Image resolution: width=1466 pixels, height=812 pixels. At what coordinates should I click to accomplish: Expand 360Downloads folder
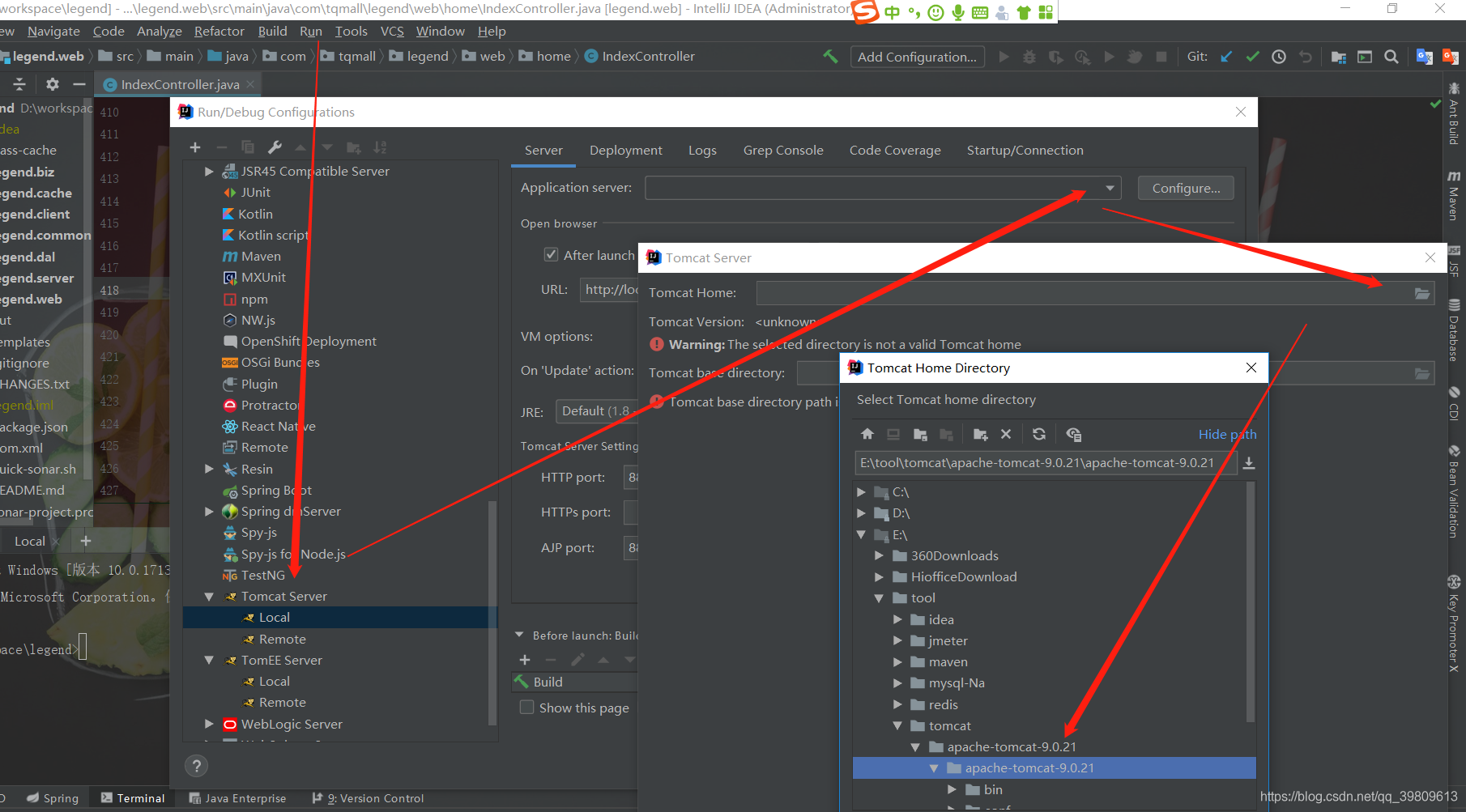click(879, 556)
